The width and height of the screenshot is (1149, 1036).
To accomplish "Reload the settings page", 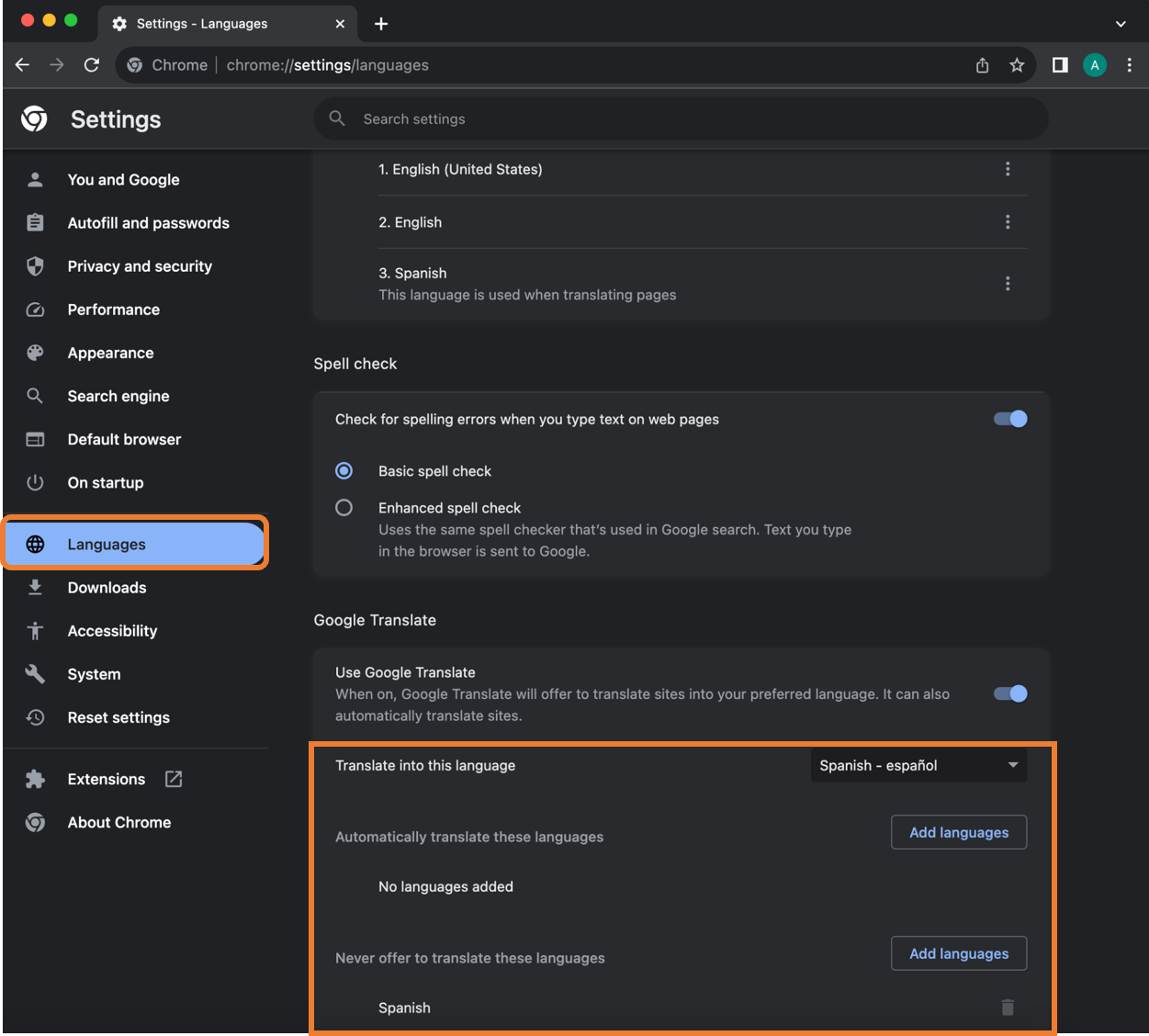I will pyautogui.click(x=92, y=64).
